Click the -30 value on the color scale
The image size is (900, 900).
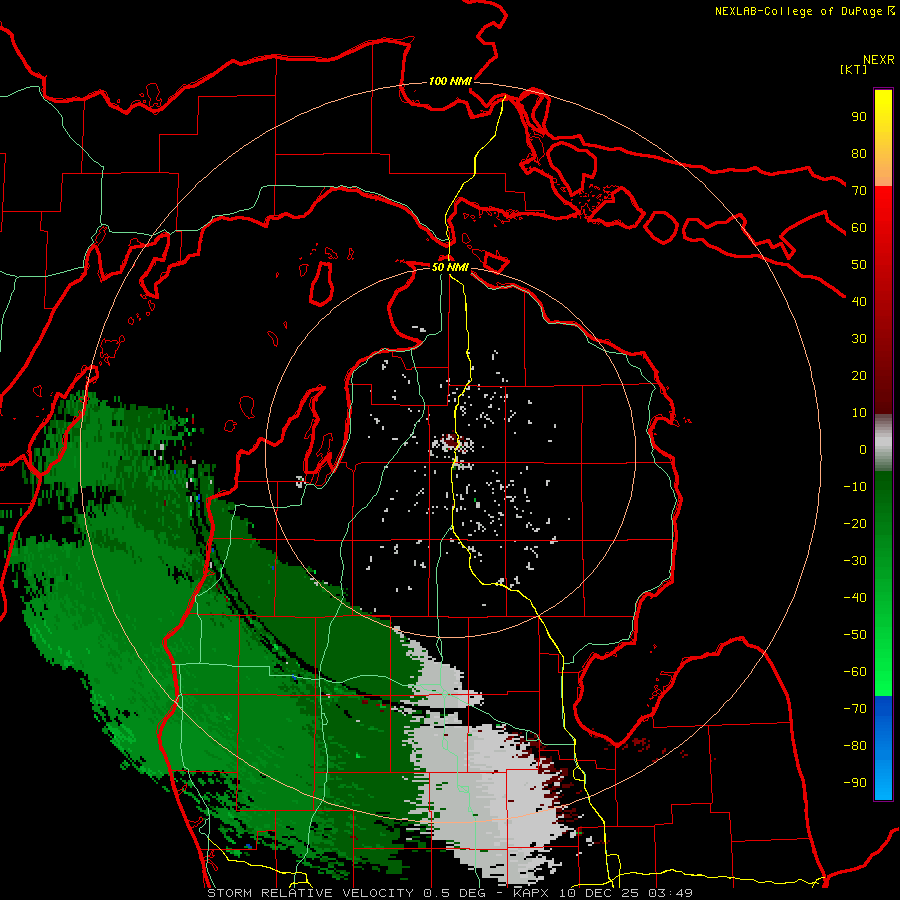[855, 561]
